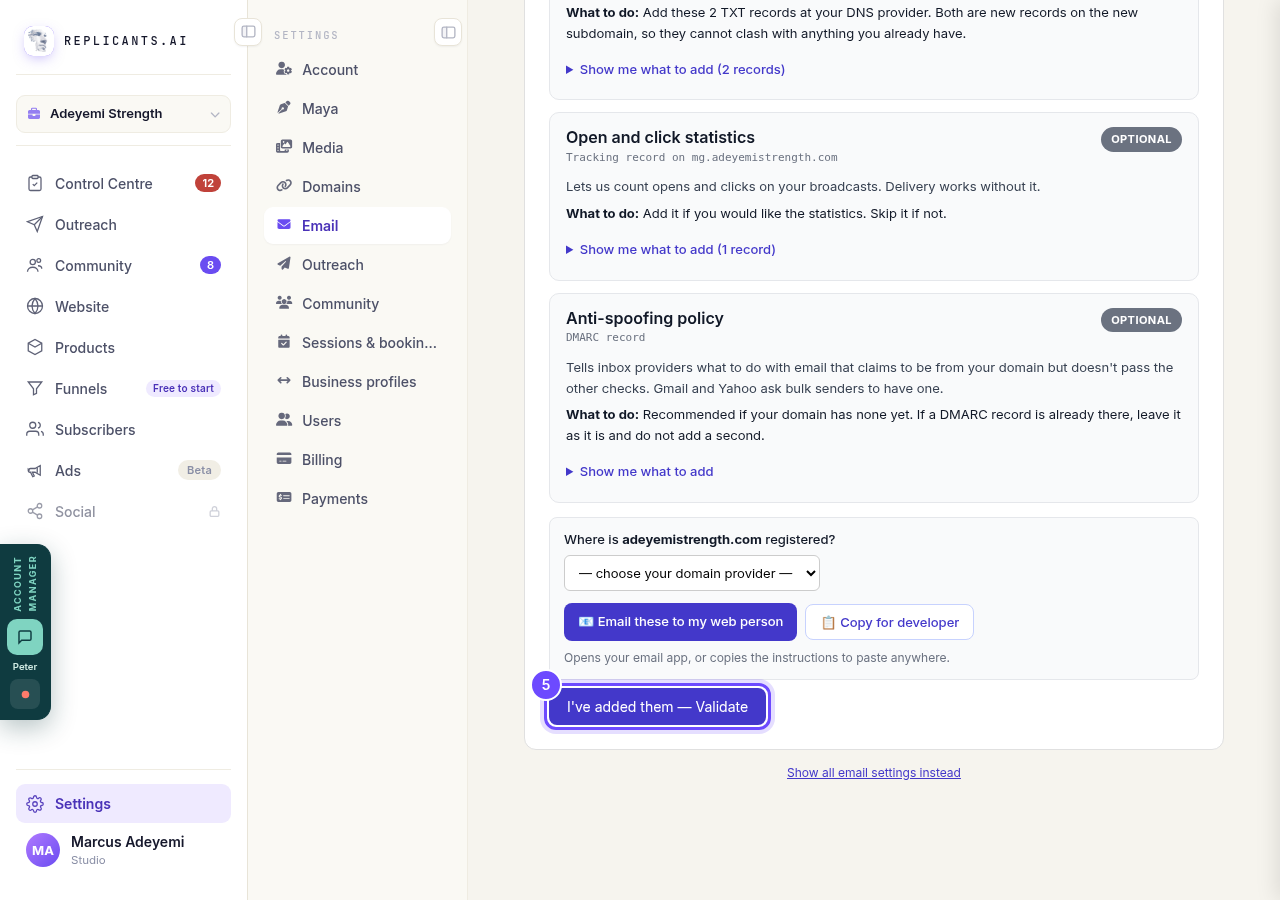
Task: Click the Website globe icon
Action: pos(35,306)
